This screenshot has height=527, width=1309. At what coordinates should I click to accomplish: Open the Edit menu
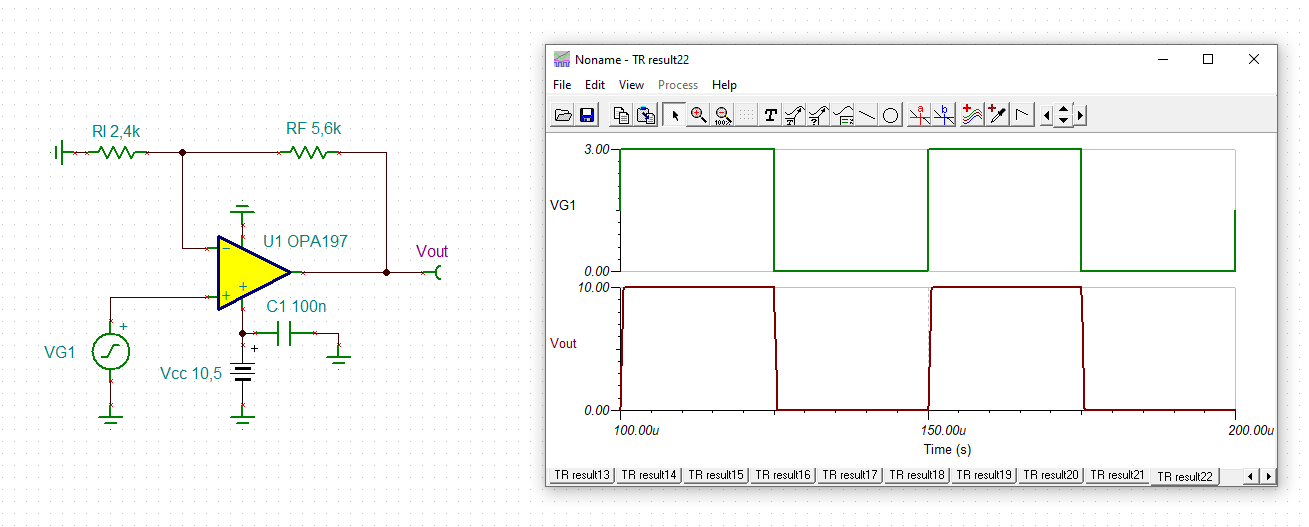click(595, 85)
